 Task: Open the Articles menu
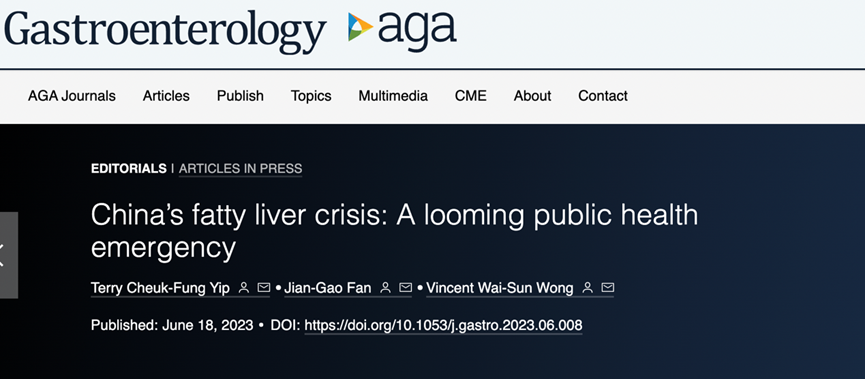click(x=166, y=96)
